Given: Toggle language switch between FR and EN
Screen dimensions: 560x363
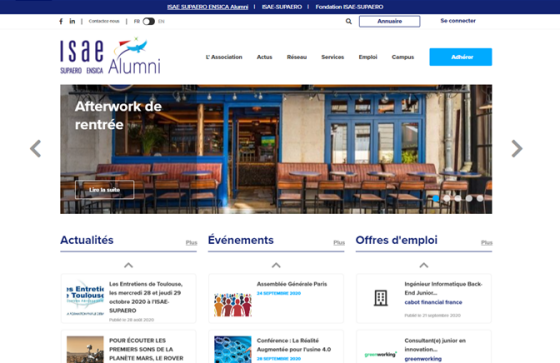Looking at the screenshot, I should pos(149,21).
